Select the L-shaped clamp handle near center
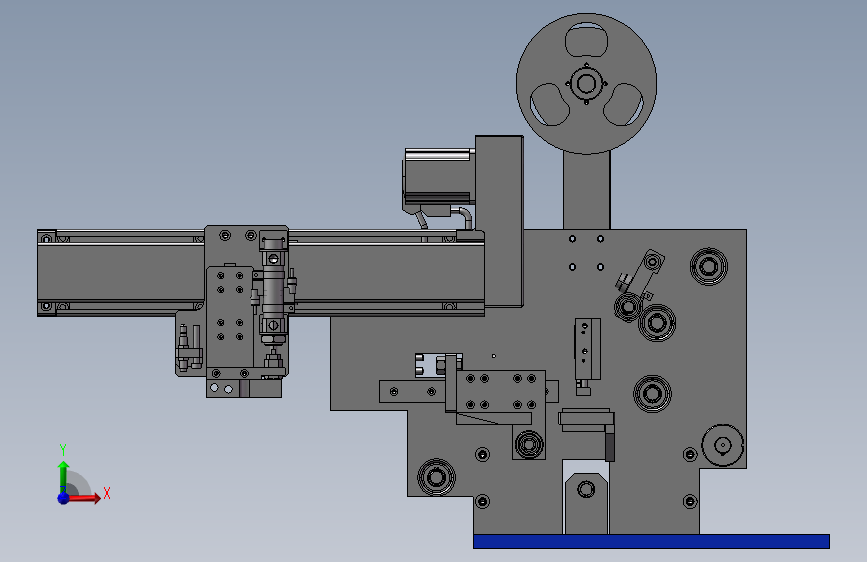The image size is (867, 562). click(x=587, y=434)
